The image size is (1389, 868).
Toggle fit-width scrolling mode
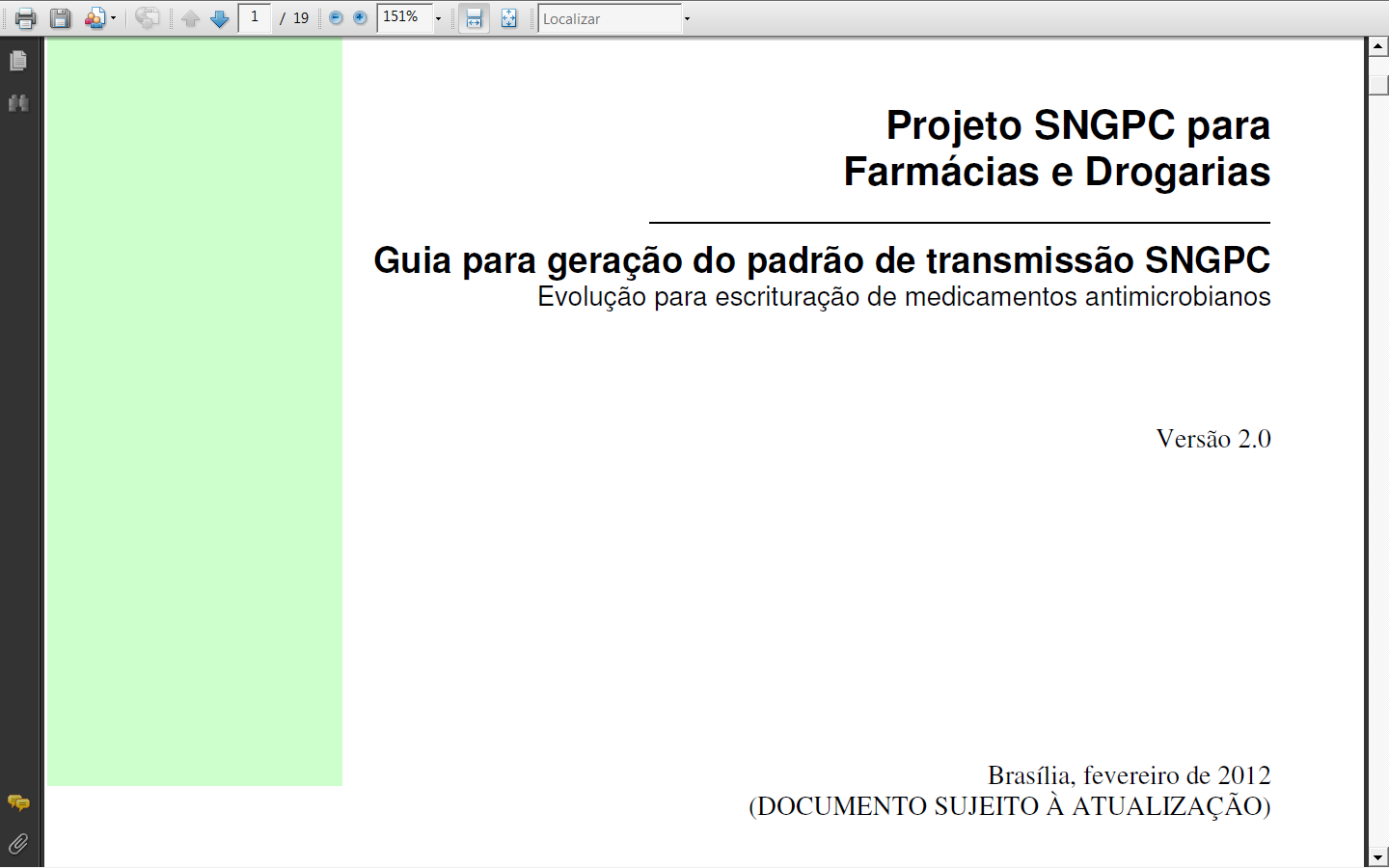tap(474, 18)
